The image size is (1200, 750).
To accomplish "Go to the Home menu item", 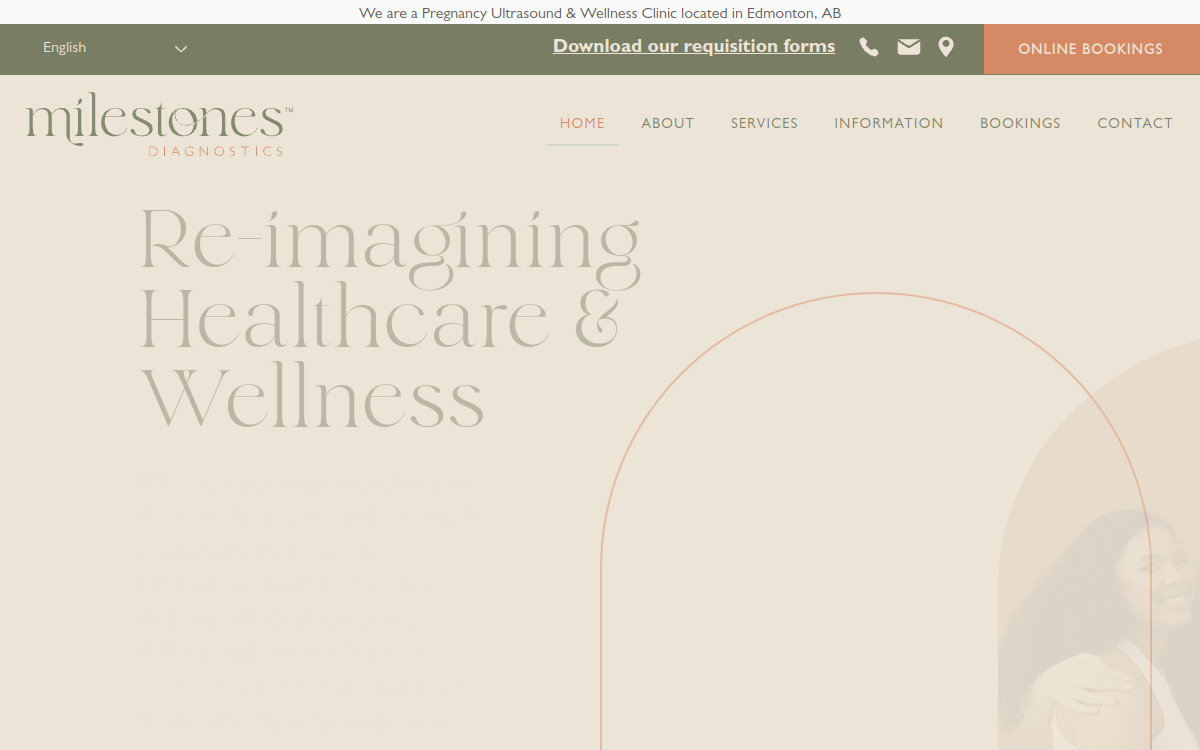I will (582, 123).
